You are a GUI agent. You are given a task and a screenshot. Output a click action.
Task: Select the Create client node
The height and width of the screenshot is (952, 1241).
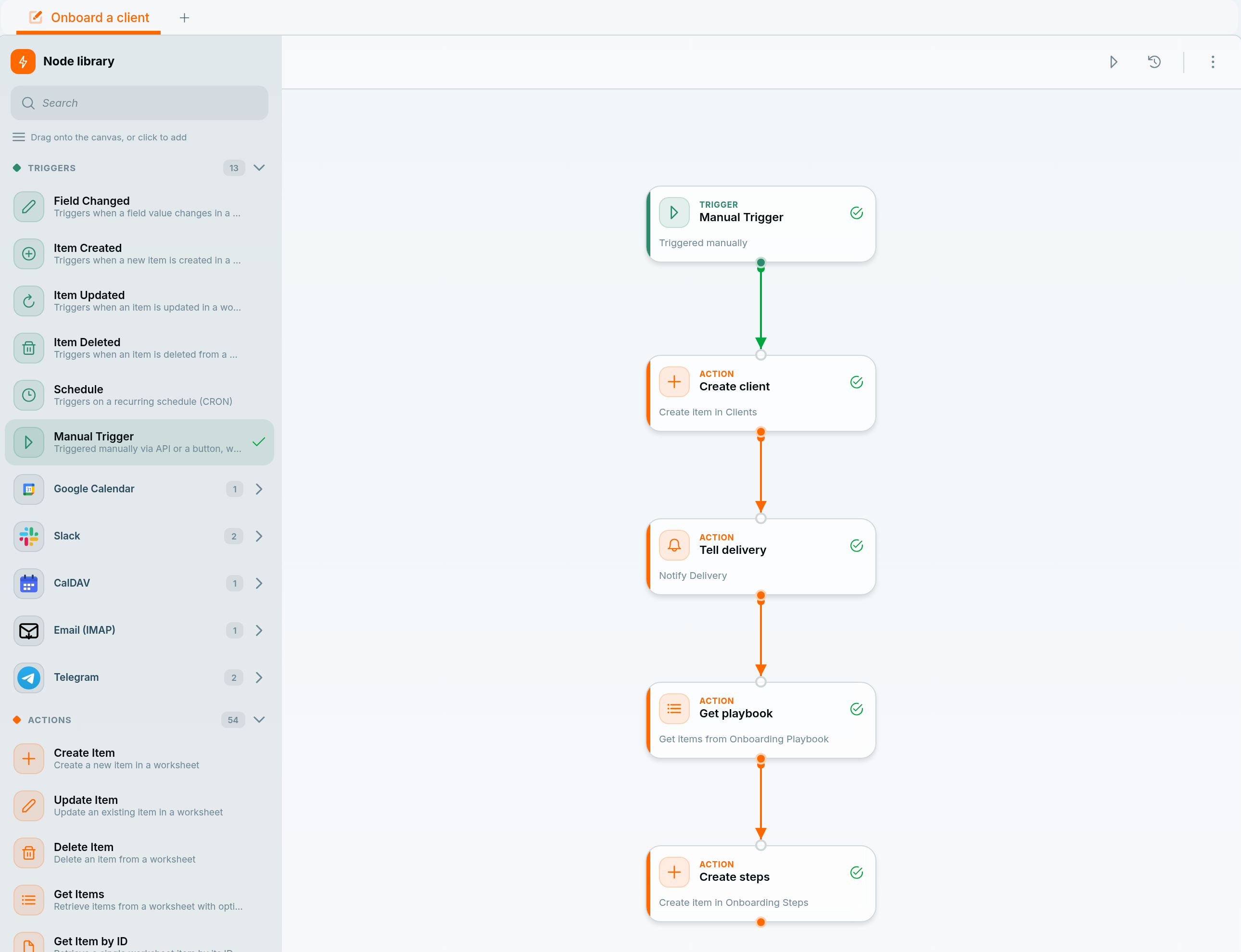pos(761,393)
